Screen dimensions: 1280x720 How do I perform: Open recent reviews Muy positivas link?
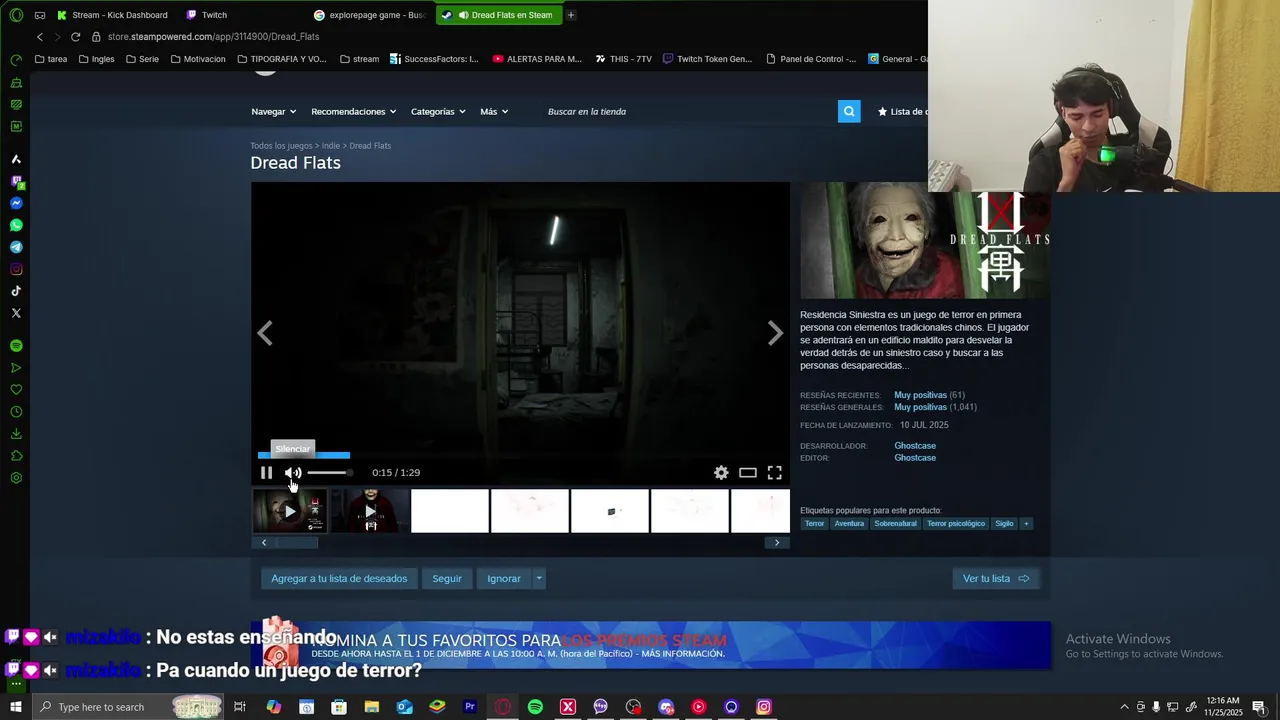click(920, 395)
